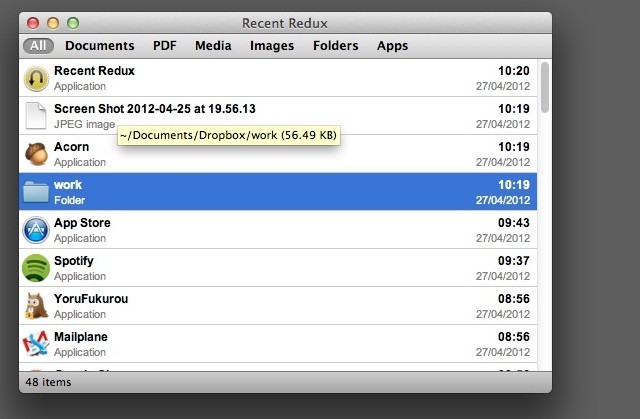Minimize window with yellow button

53,23
